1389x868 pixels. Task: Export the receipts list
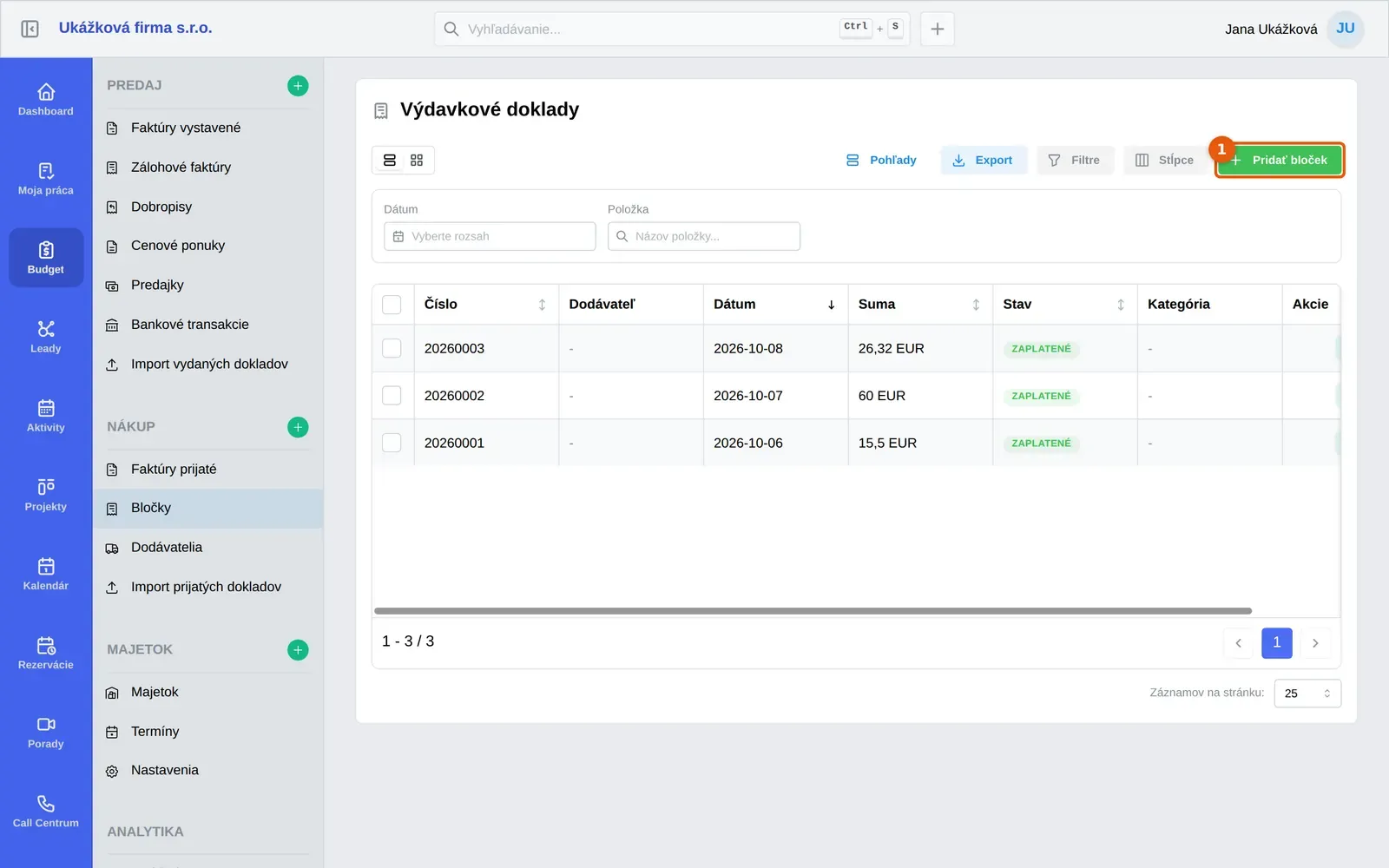983,161
